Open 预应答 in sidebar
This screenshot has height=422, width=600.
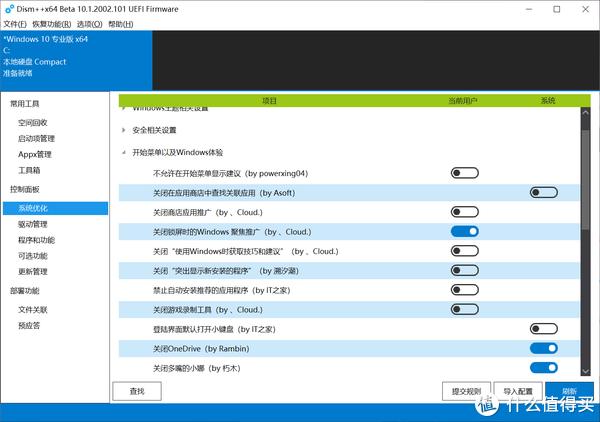(x=29, y=326)
